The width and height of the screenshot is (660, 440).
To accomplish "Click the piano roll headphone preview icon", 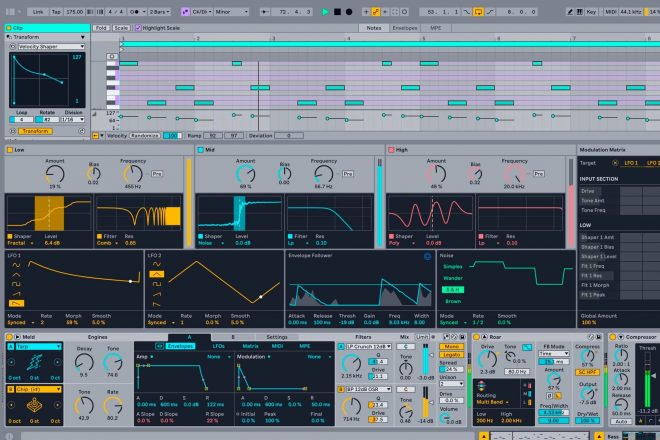I will pyautogui.click(x=112, y=56).
